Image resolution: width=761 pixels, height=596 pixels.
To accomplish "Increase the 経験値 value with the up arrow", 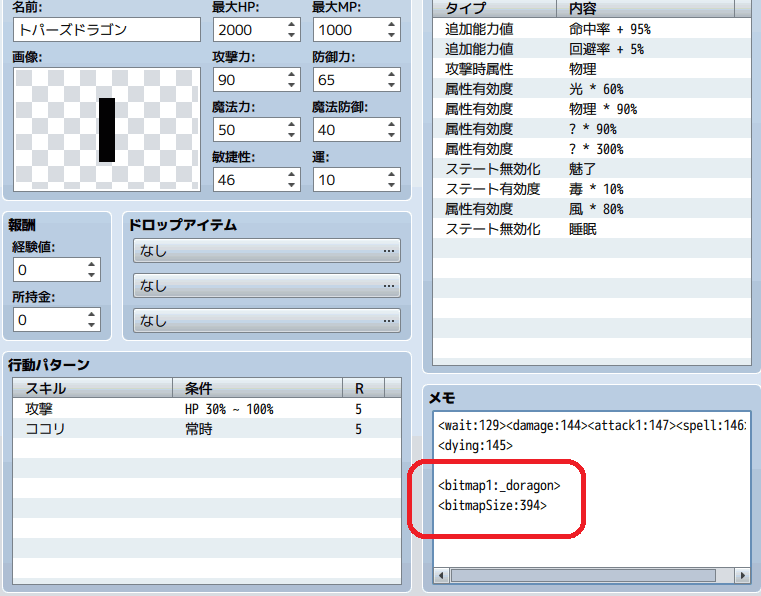I will [92, 264].
